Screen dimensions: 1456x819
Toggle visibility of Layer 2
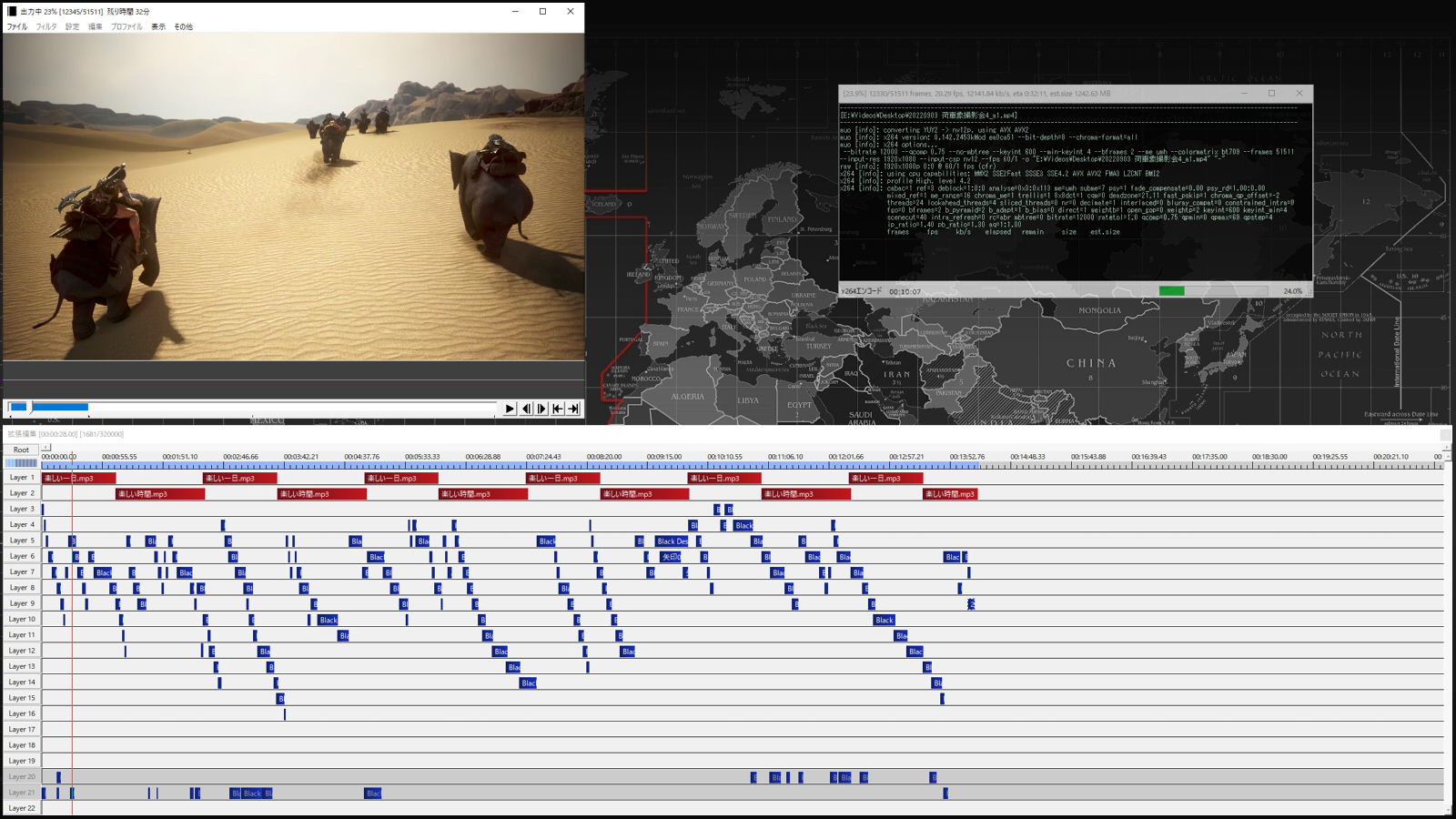click(x=21, y=493)
